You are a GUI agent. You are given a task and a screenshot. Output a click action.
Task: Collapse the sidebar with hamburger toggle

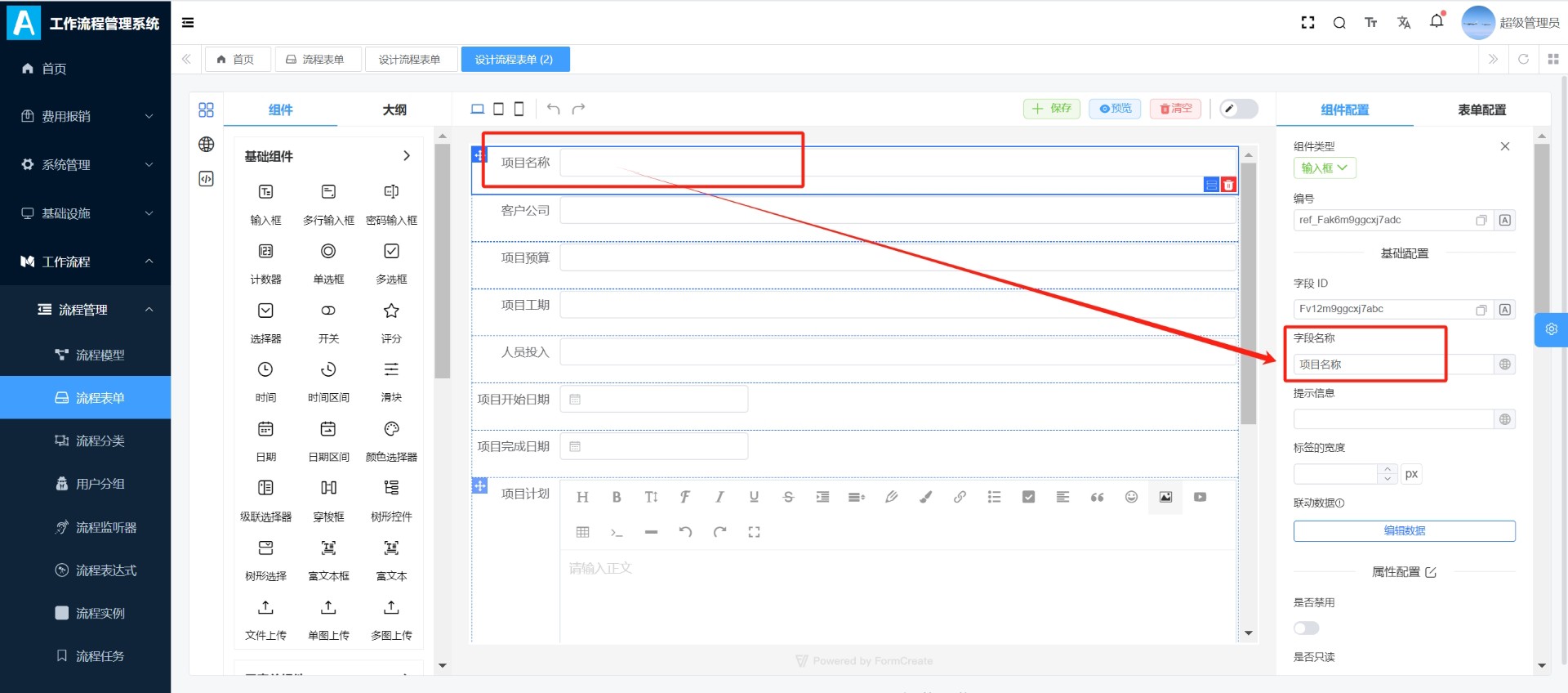pos(188,23)
